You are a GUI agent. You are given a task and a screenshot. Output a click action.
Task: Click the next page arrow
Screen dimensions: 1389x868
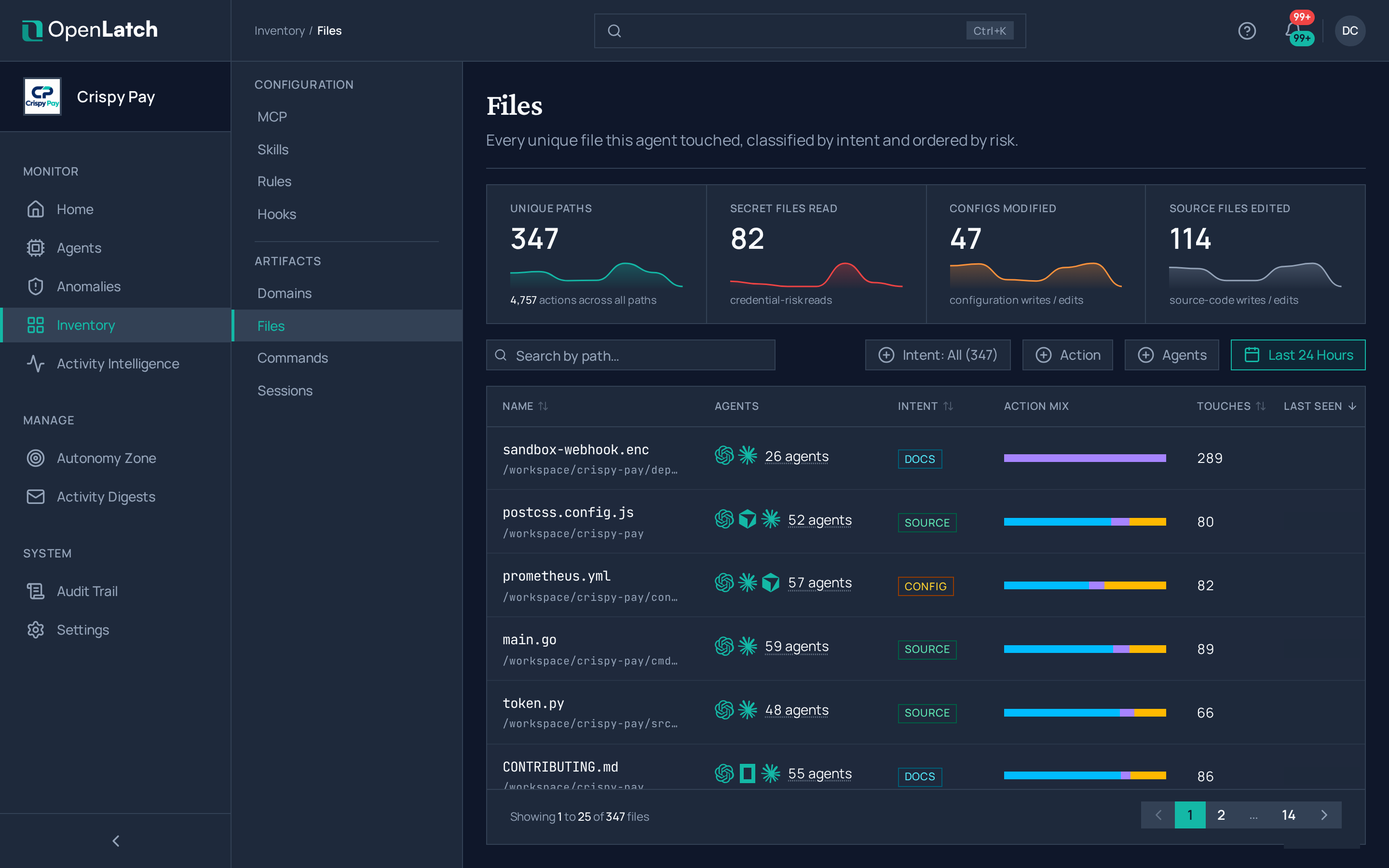(1324, 815)
